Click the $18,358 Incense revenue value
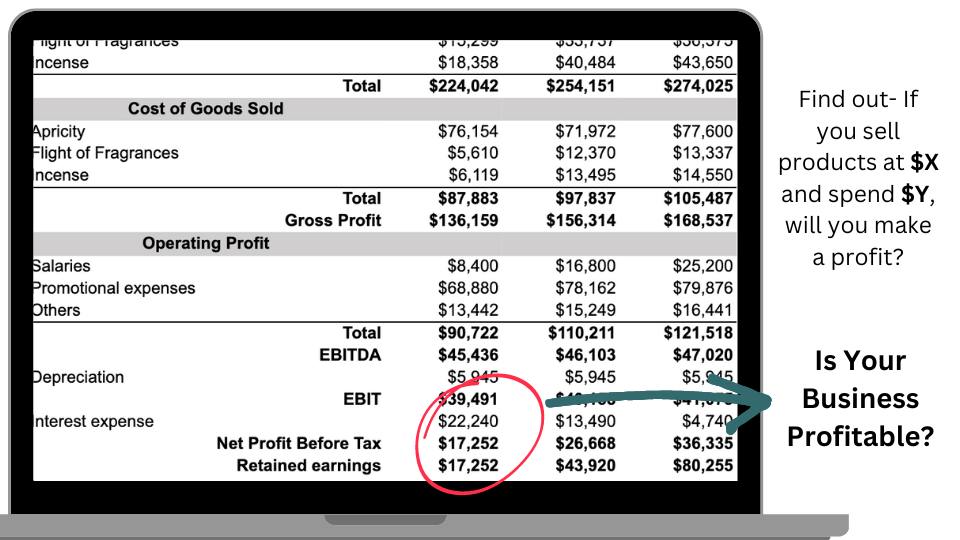The image size is (960, 540). 468,62
